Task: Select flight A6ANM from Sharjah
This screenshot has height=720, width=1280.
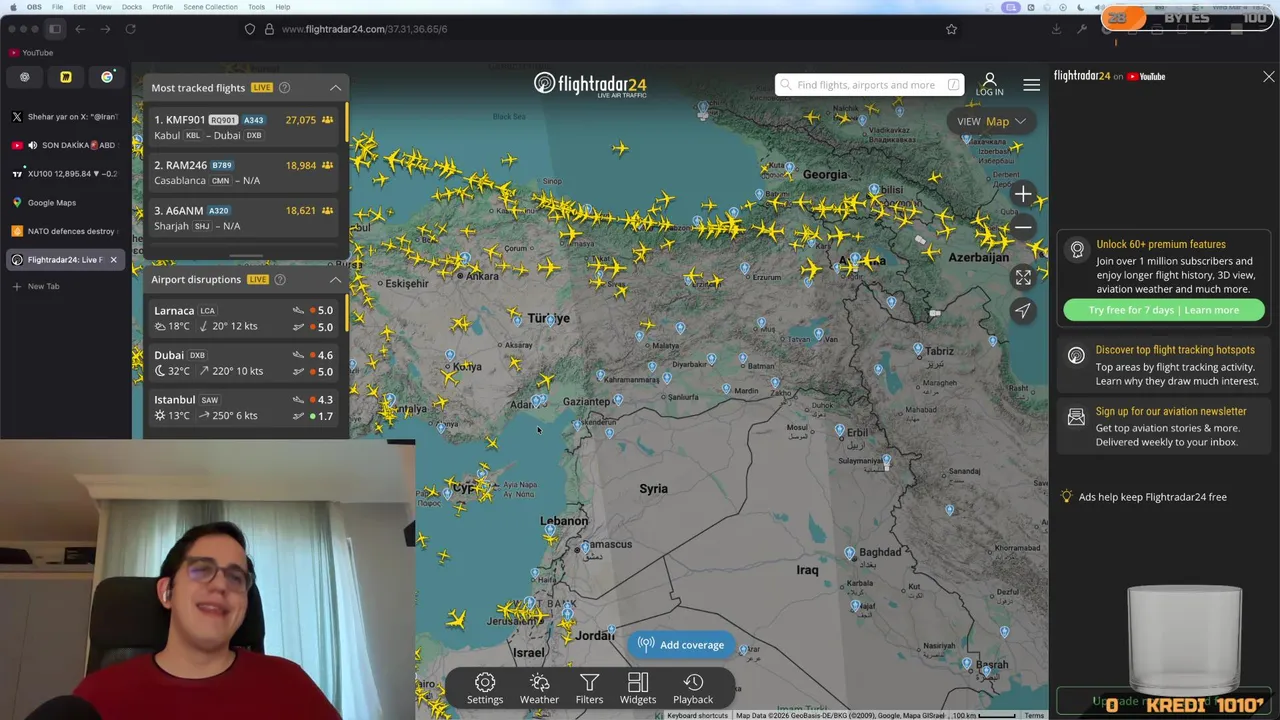Action: pyautogui.click(x=244, y=218)
